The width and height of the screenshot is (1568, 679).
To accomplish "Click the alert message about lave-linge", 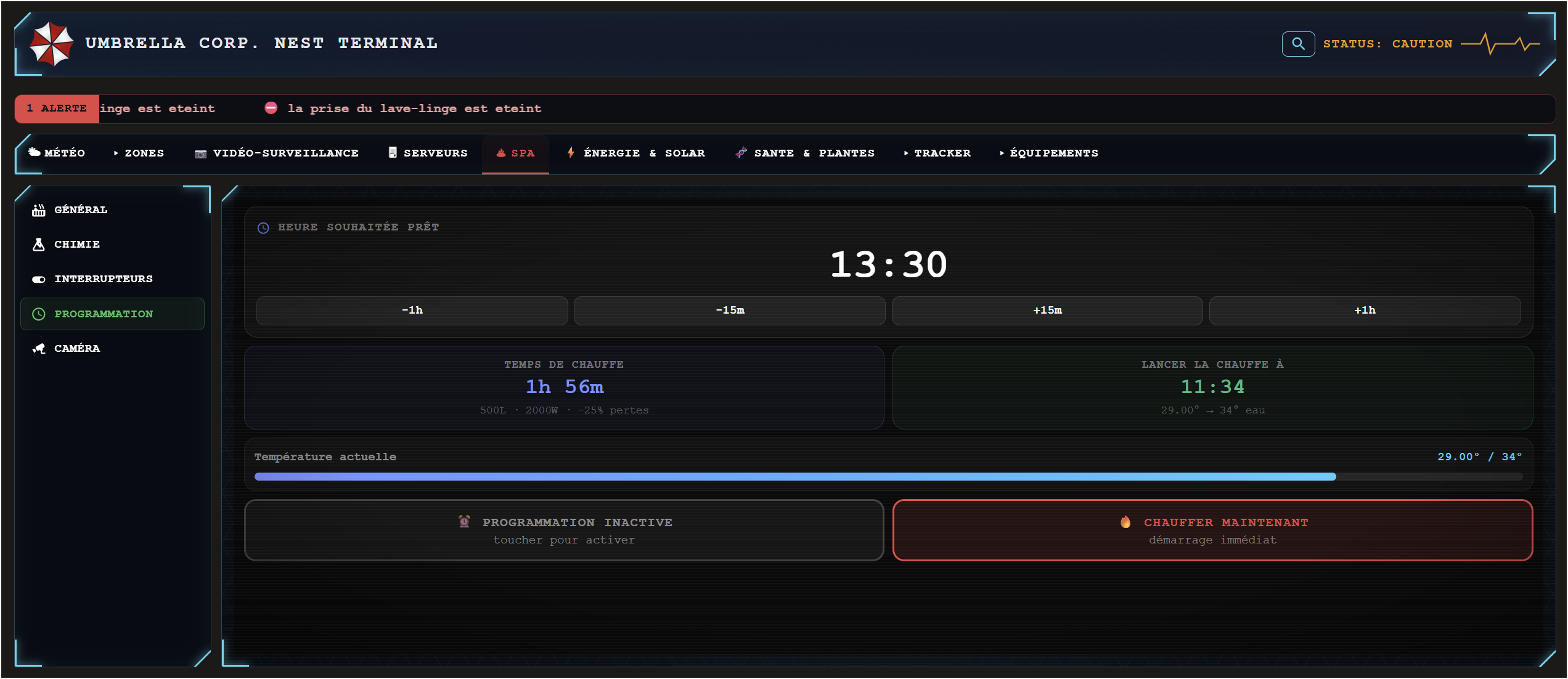I will pos(414,108).
